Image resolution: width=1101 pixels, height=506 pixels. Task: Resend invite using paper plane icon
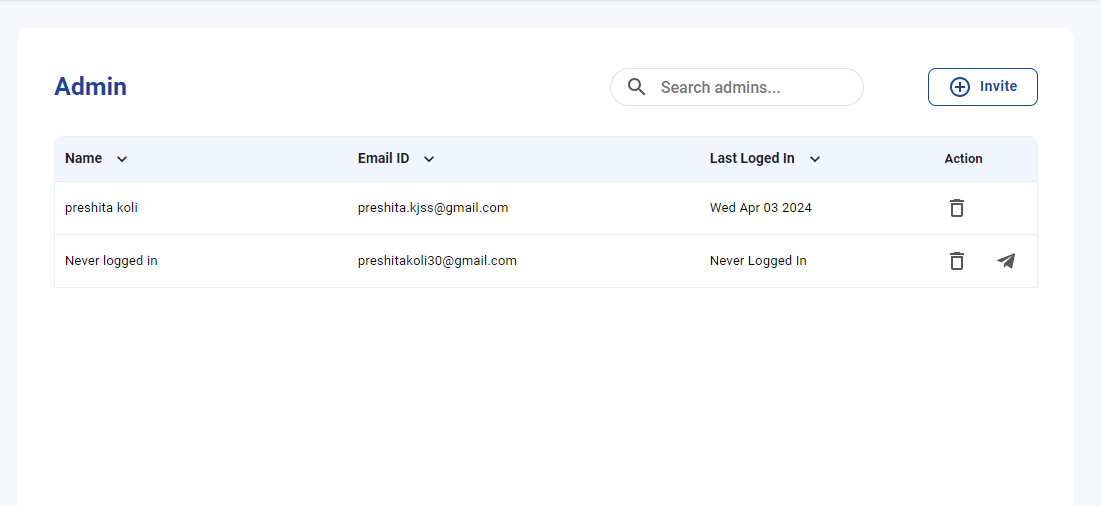[x=1006, y=261]
